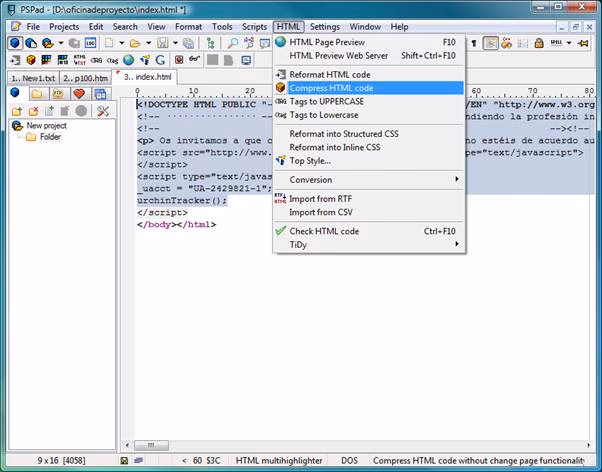Image resolution: width=602 pixels, height=472 pixels.
Task: Switch to the p100.htm tab
Action: (85, 78)
